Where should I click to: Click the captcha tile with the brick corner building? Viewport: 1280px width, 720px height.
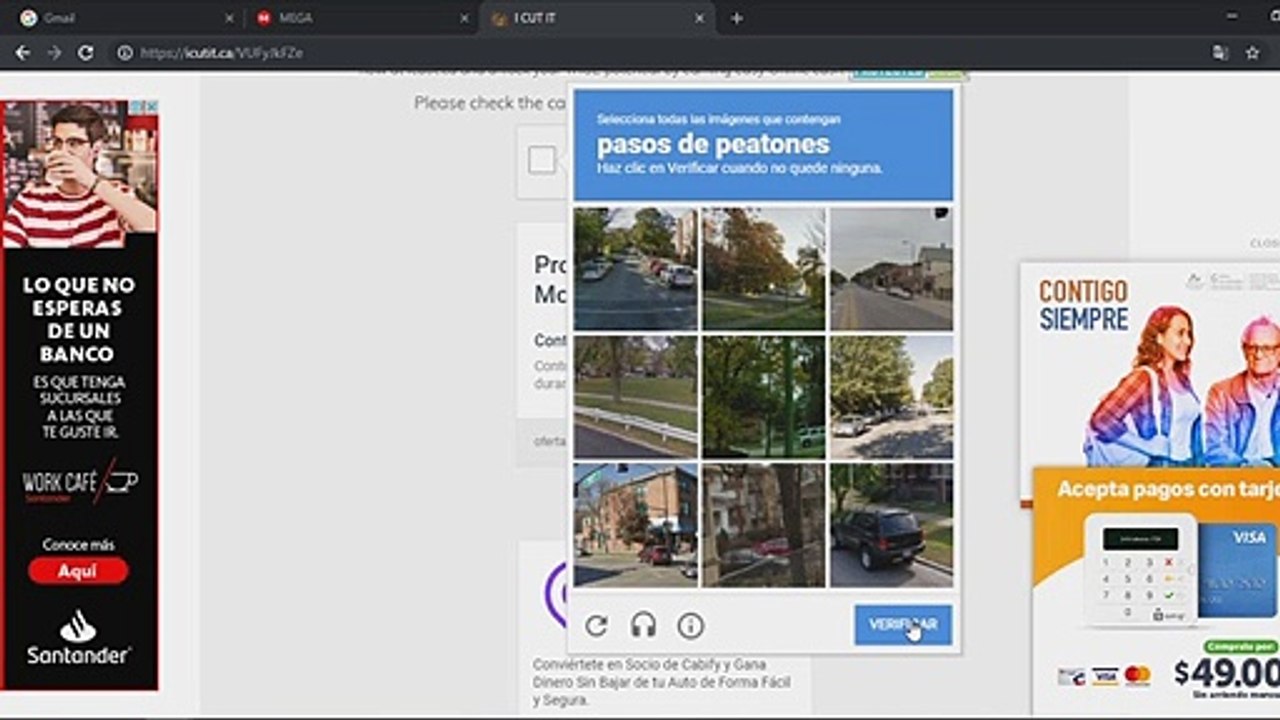pyautogui.click(x=635, y=525)
